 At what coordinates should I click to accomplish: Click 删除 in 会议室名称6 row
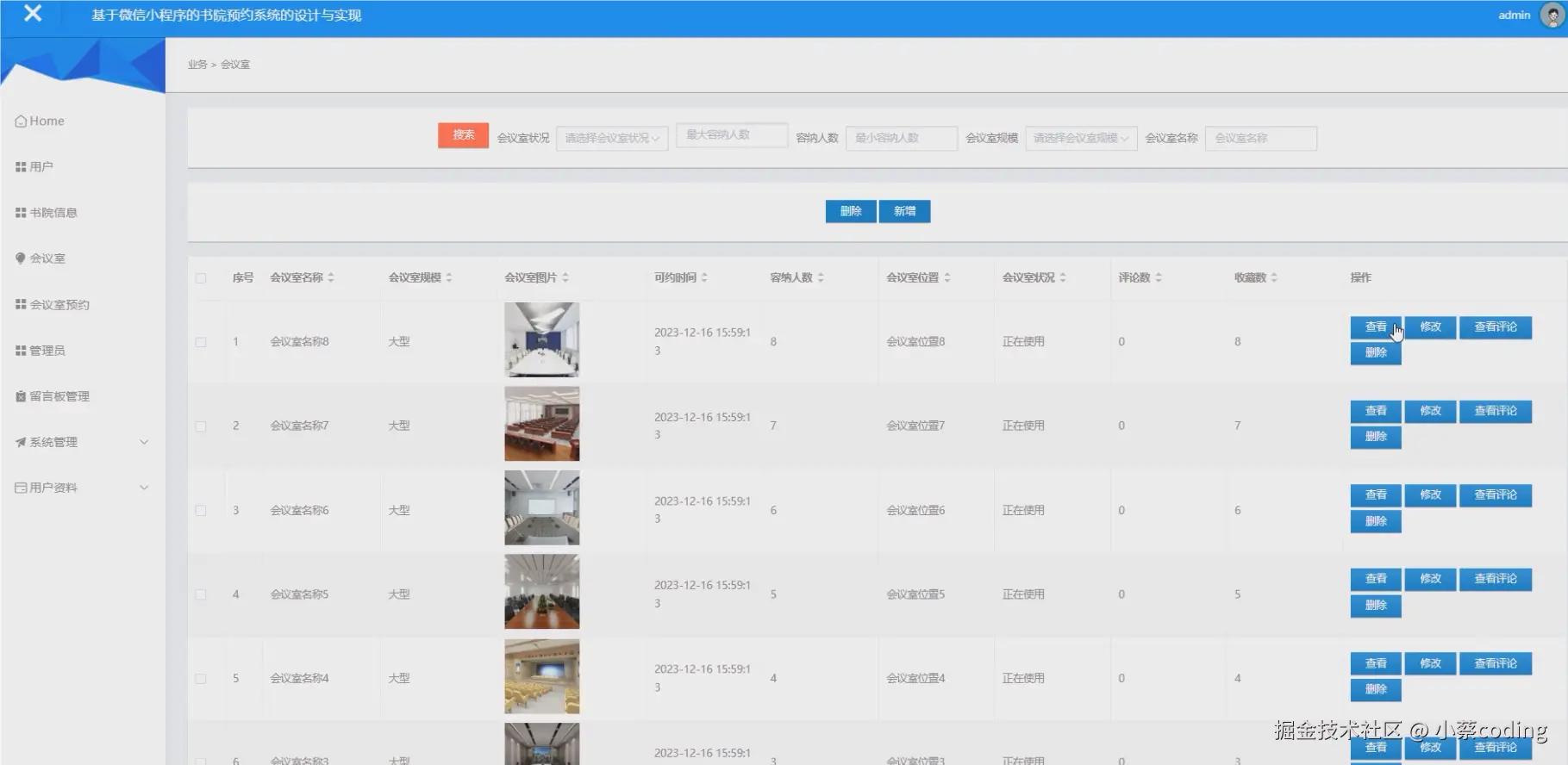[x=1376, y=522]
